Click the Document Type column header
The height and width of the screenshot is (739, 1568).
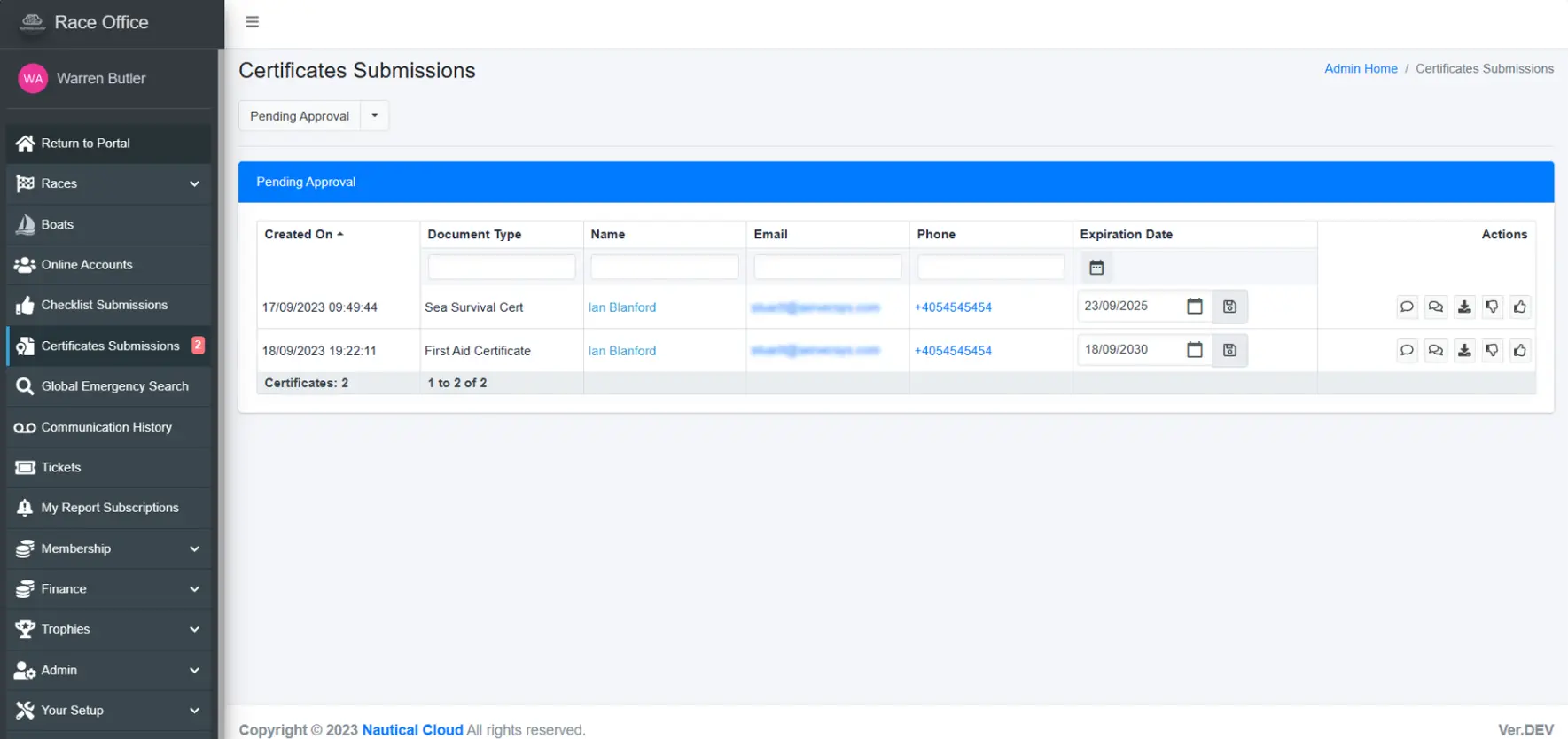(x=474, y=234)
